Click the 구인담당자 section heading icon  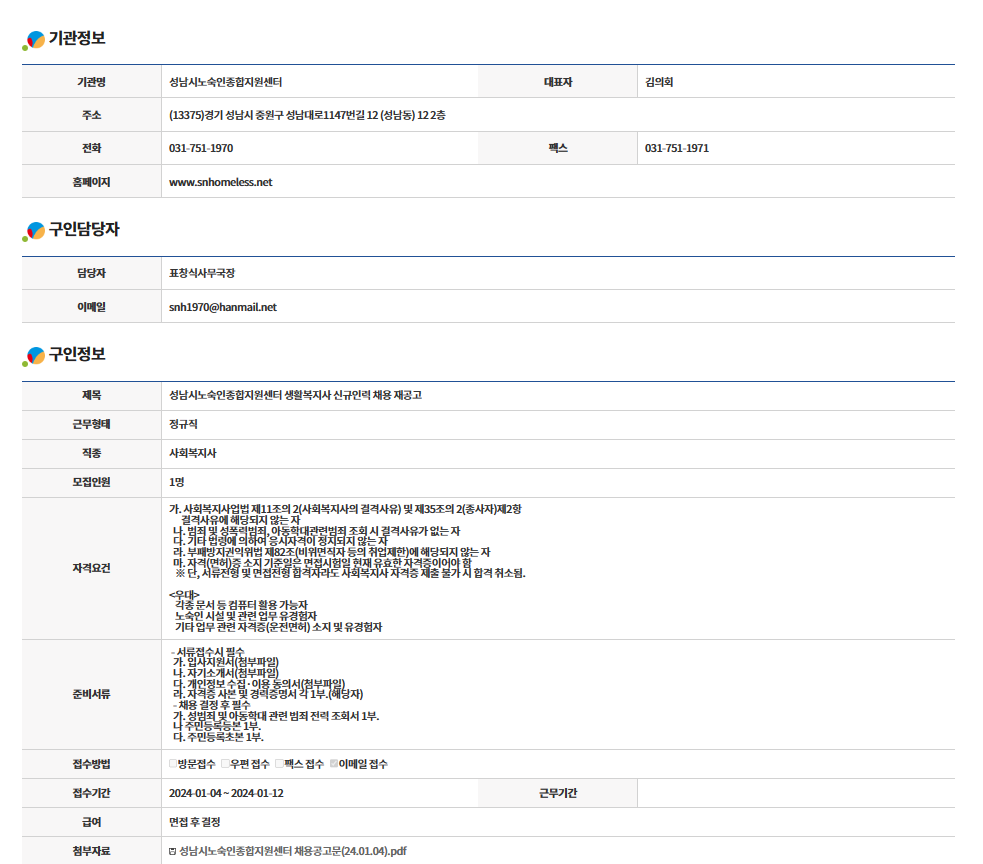tap(33, 231)
